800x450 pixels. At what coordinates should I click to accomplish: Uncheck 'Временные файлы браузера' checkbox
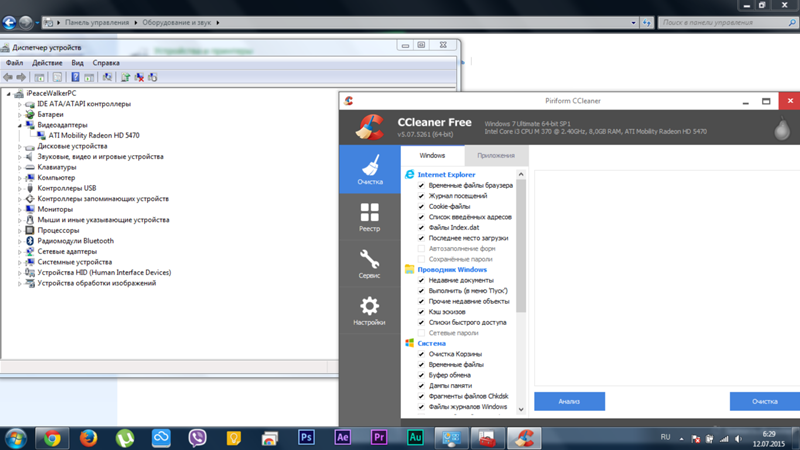[421, 185]
